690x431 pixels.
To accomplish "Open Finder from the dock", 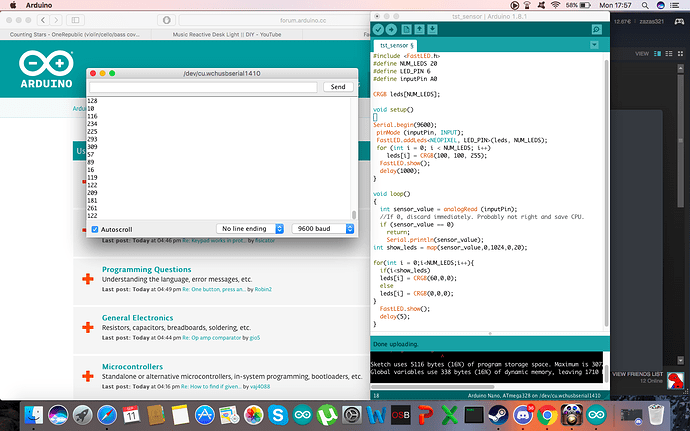I will point(34,415).
